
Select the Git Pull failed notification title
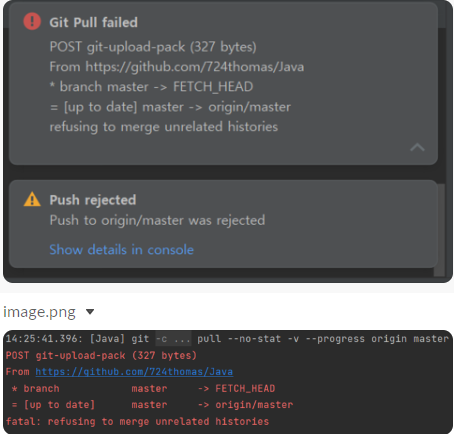(x=93, y=22)
